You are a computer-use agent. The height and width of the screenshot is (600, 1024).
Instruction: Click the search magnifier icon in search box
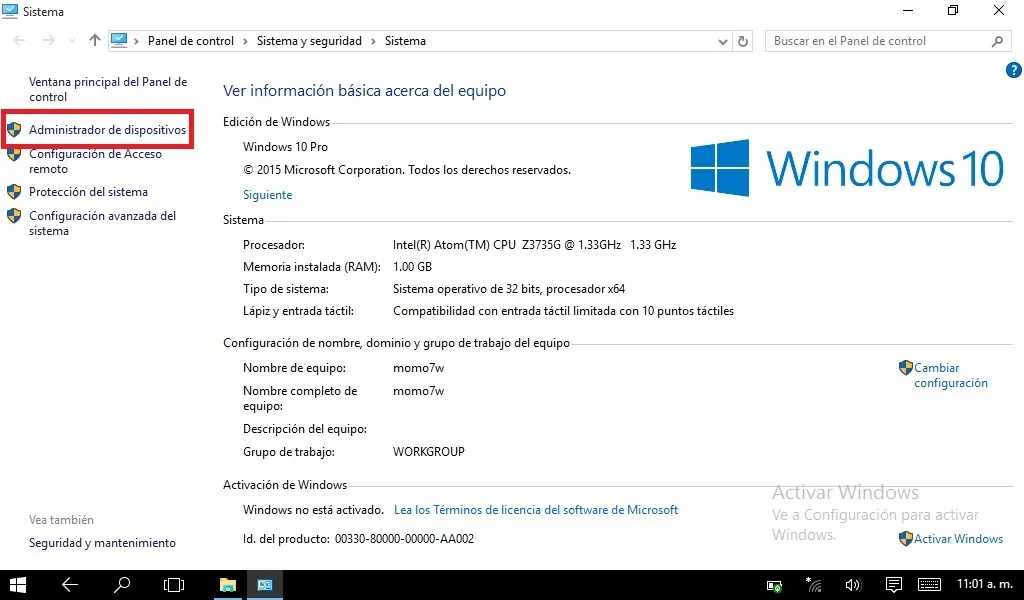997,41
